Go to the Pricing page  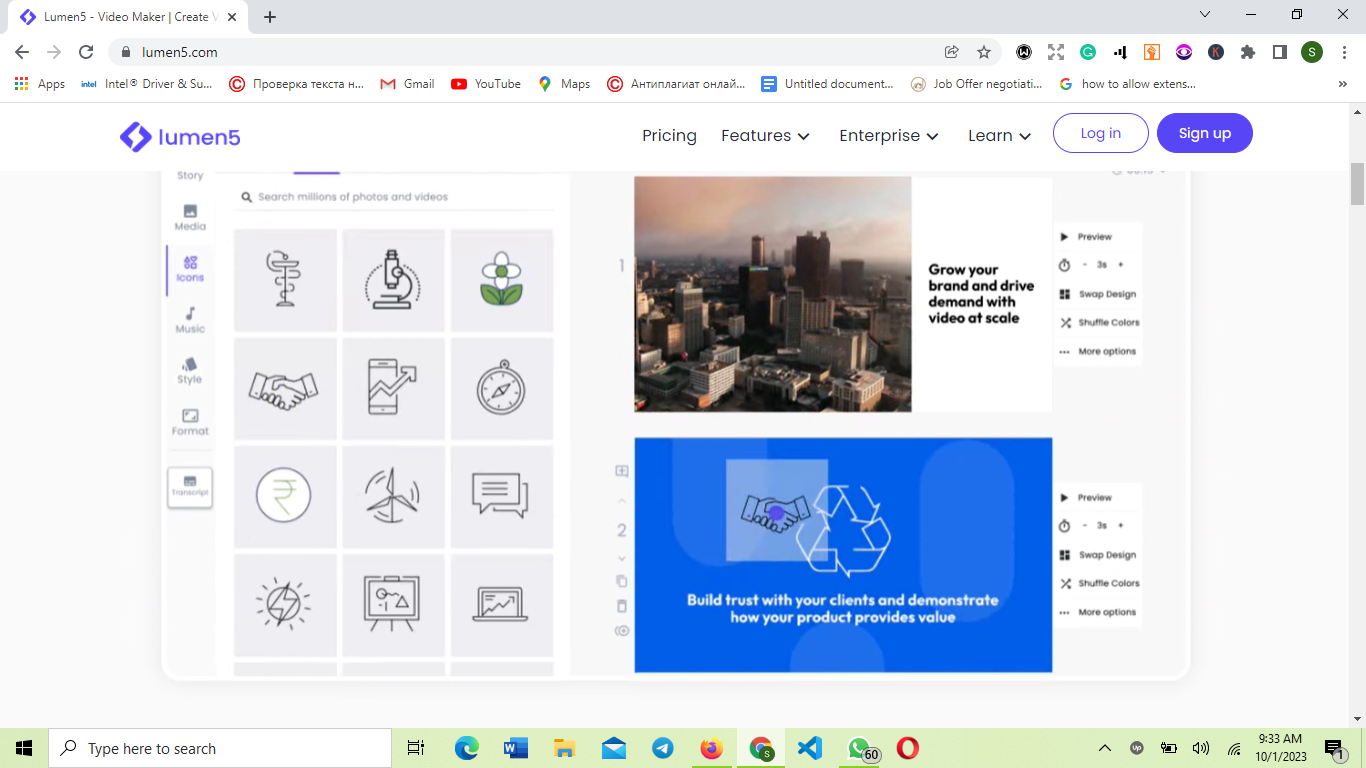pyautogui.click(x=669, y=136)
